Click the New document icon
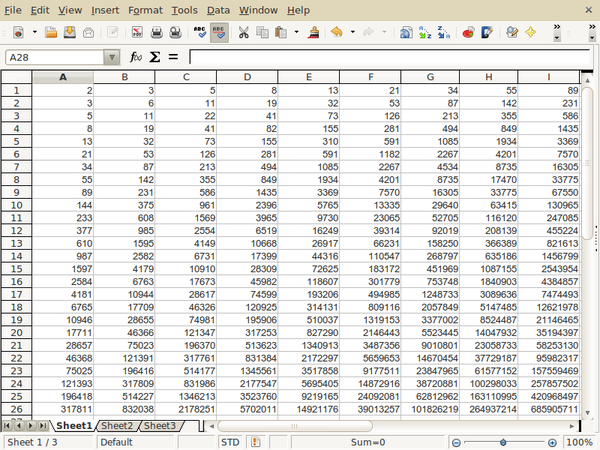600x450 pixels. (18, 33)
